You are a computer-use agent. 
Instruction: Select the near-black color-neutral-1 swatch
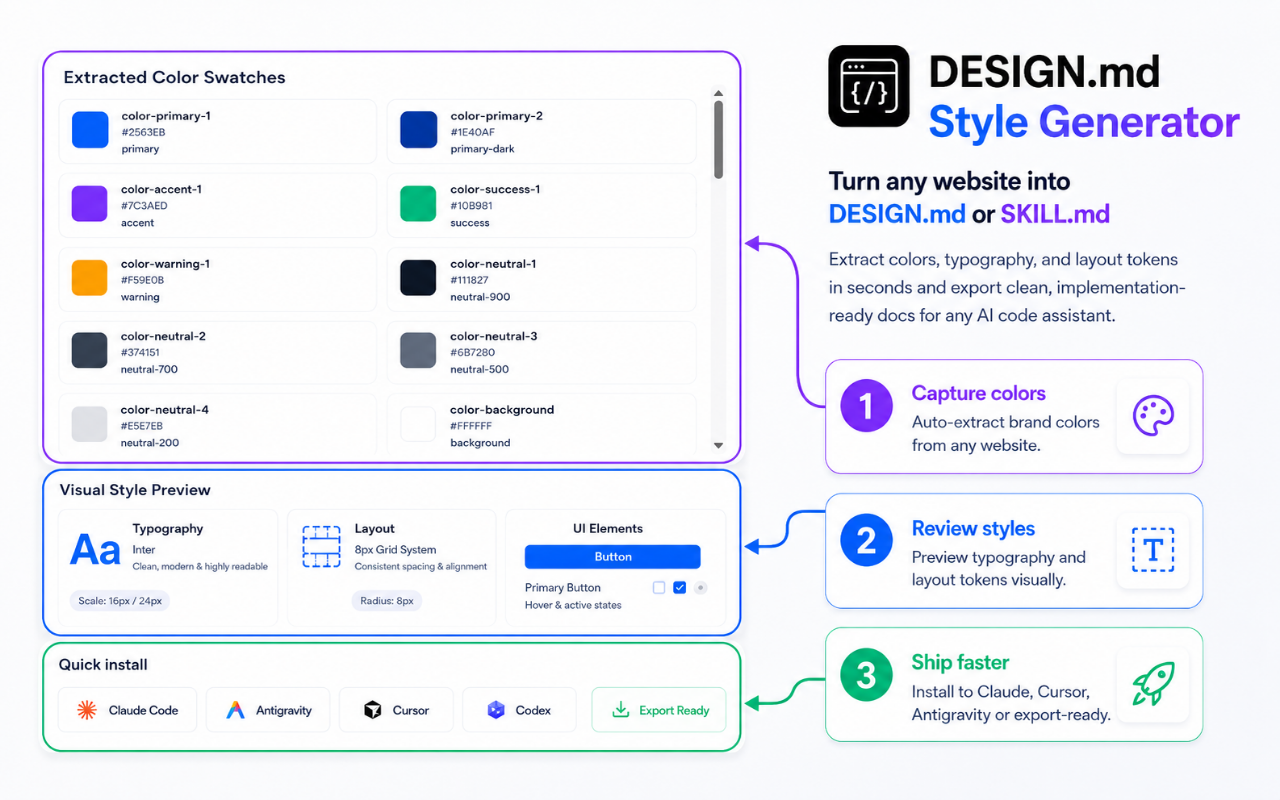tap(418, 278)
